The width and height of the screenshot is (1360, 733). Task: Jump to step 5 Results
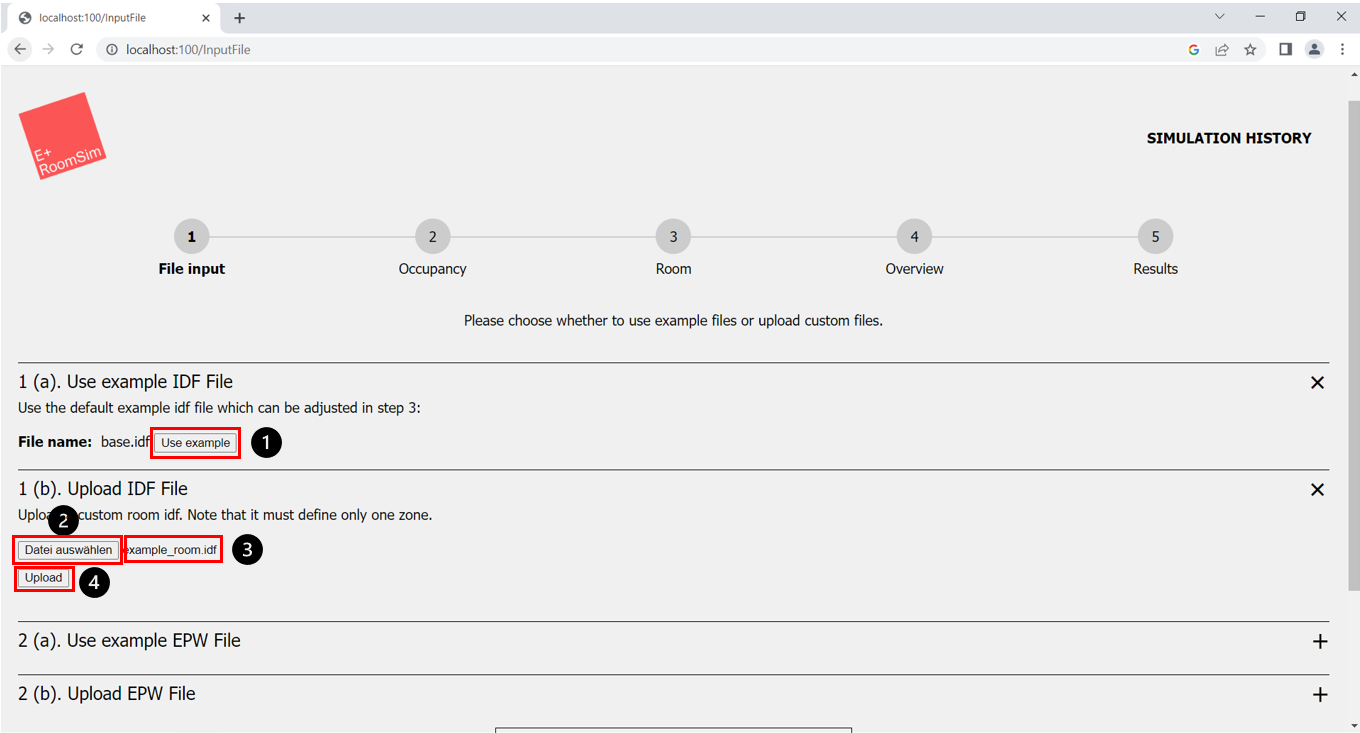tap(1155, 237)
